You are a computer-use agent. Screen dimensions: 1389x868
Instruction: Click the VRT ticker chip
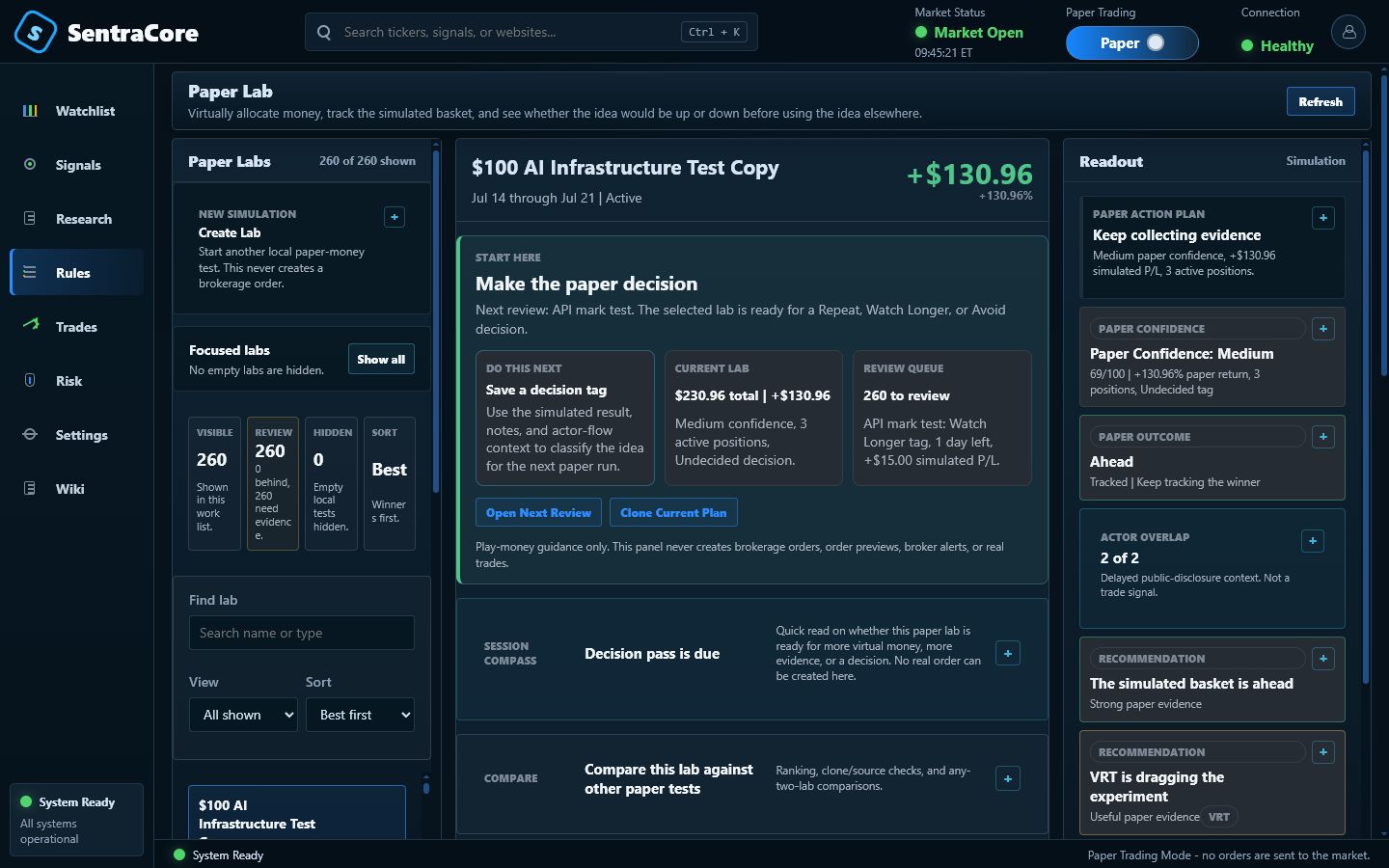click(x=1219, y=817)
